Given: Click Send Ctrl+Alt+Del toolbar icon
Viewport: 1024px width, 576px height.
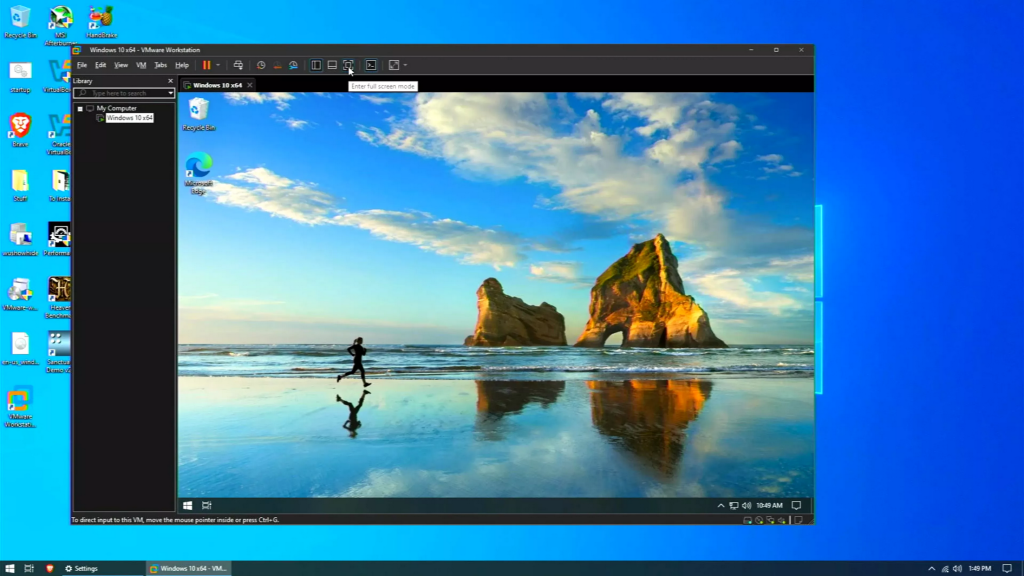Looking at the screenshot, I should pos(238,65).
